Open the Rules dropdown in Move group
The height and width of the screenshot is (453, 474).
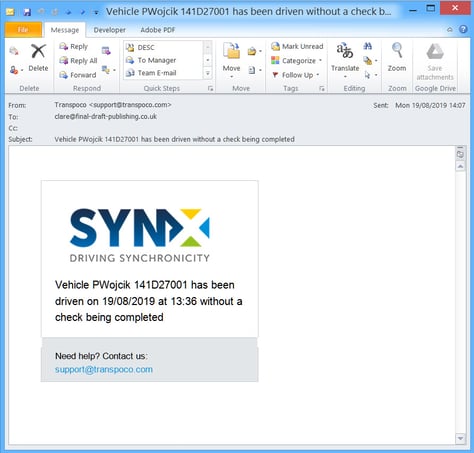[254, 51]
